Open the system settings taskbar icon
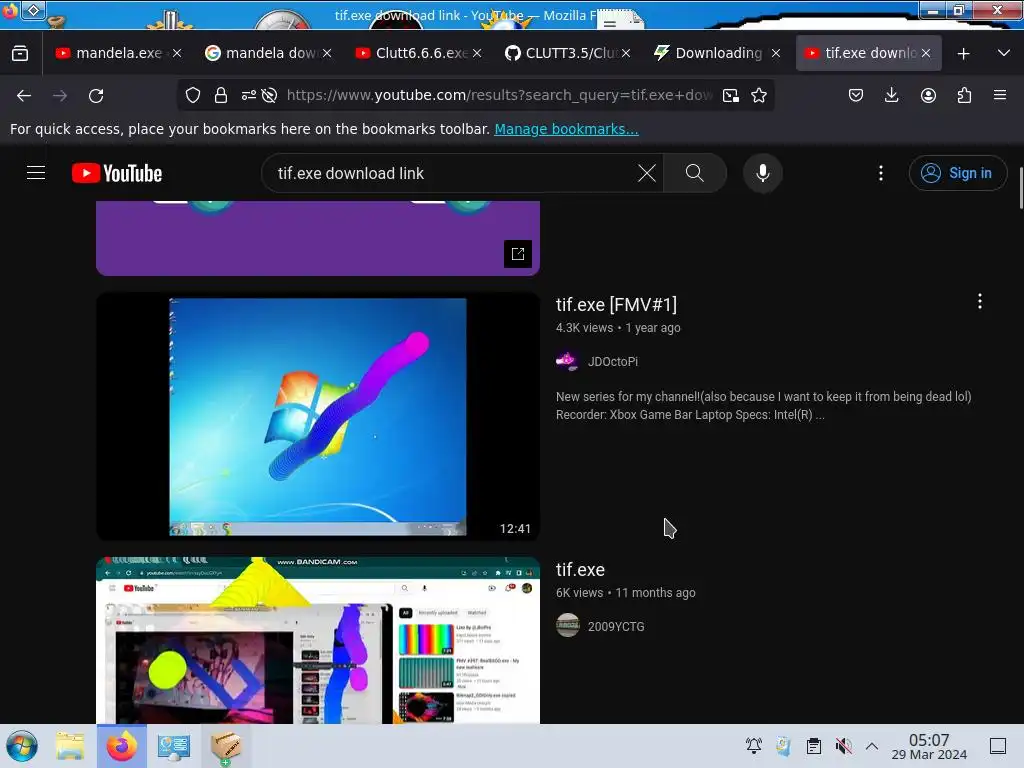 [174, 746]
